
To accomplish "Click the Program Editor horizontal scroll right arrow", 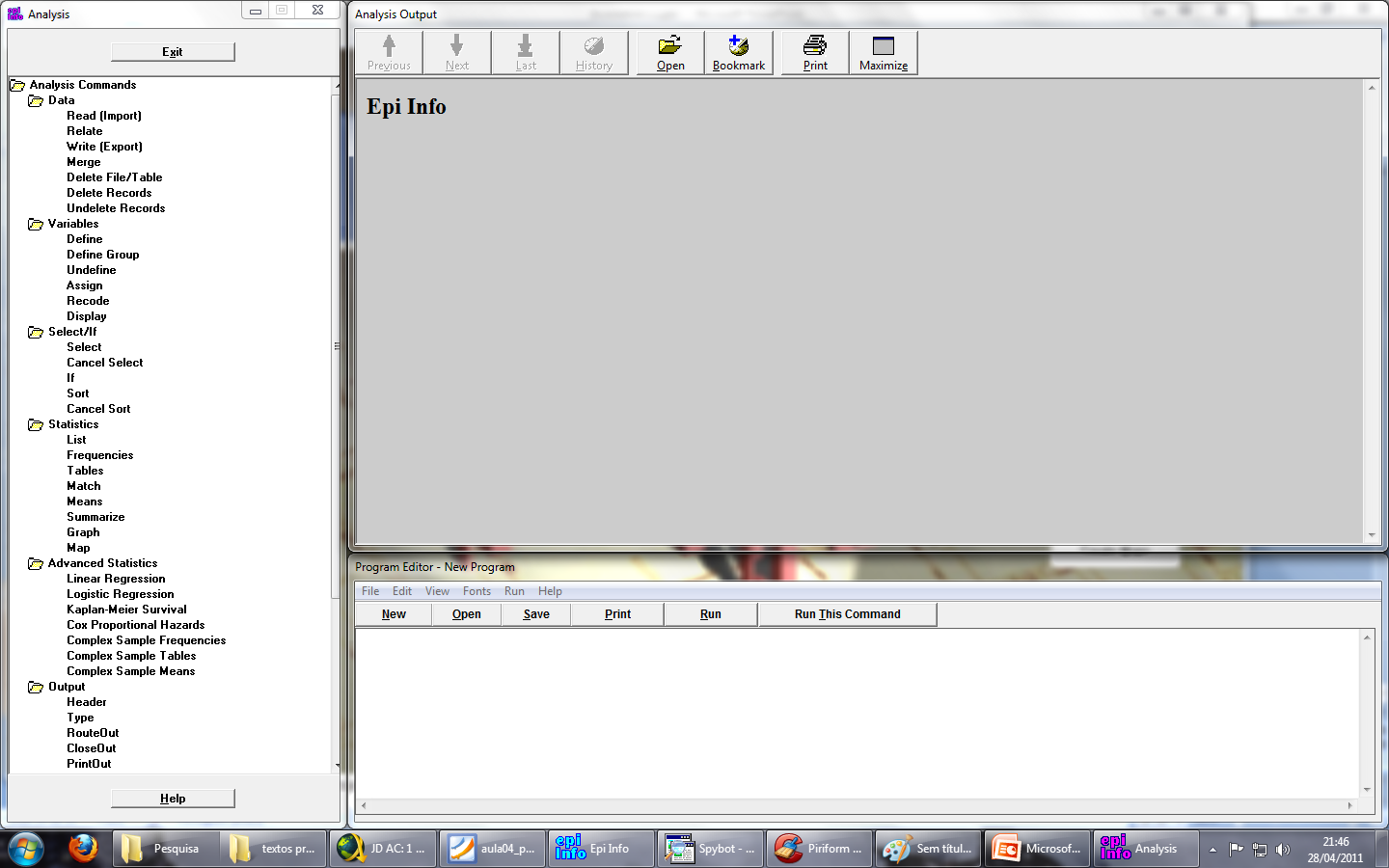I will (x=1350, y=805).
